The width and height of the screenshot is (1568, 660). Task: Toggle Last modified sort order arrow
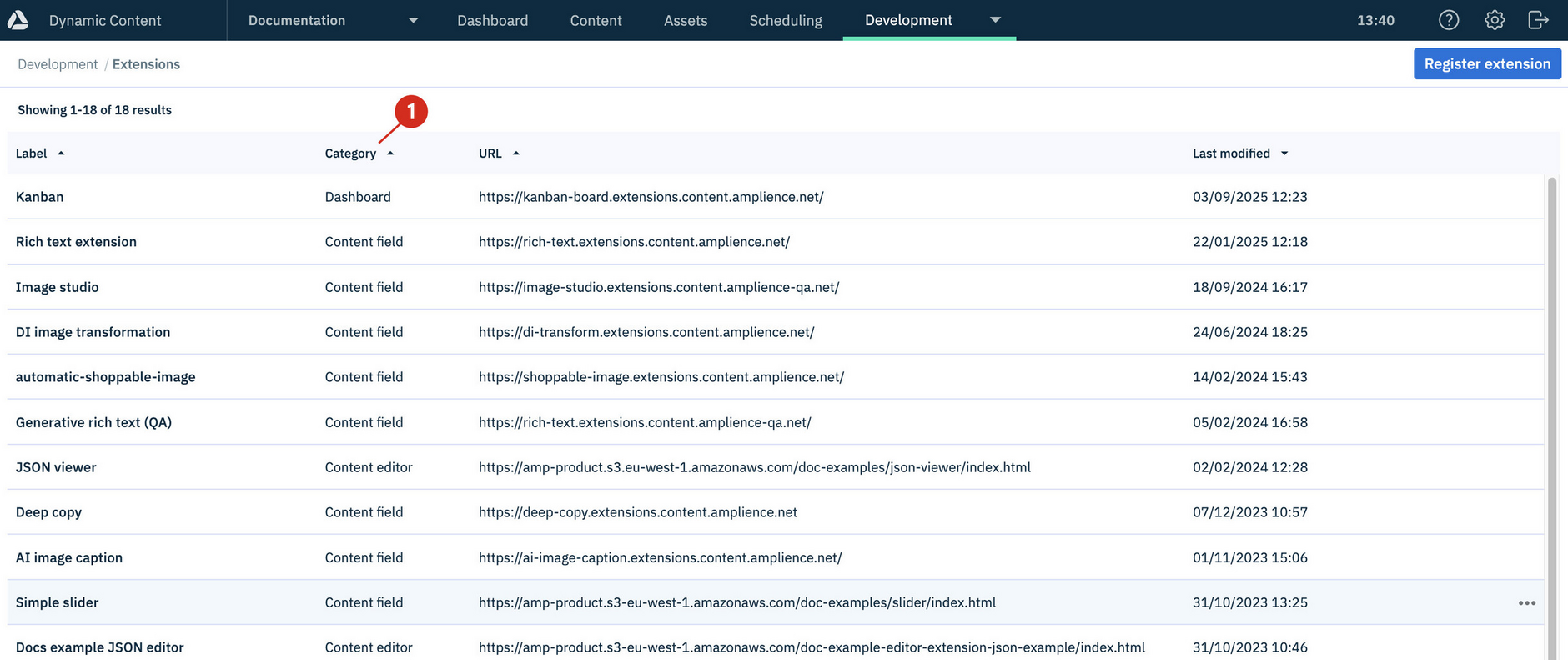click(1284, 154)
